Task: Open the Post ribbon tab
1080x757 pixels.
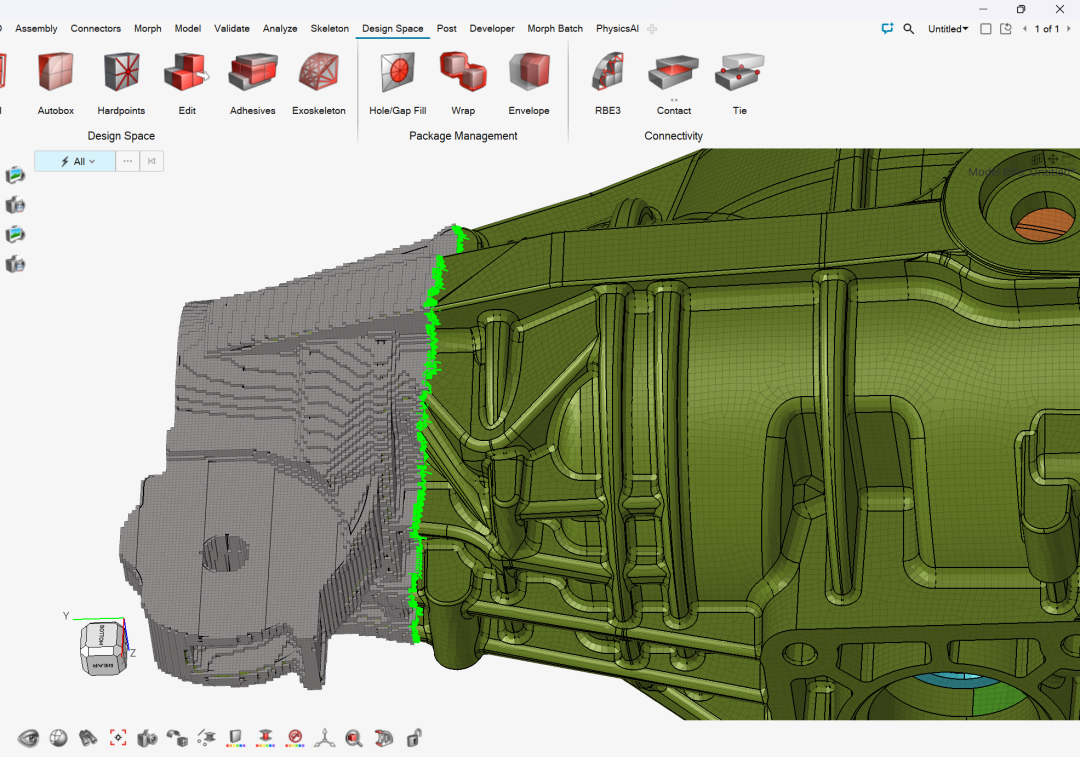Action: tap(446, 28)
